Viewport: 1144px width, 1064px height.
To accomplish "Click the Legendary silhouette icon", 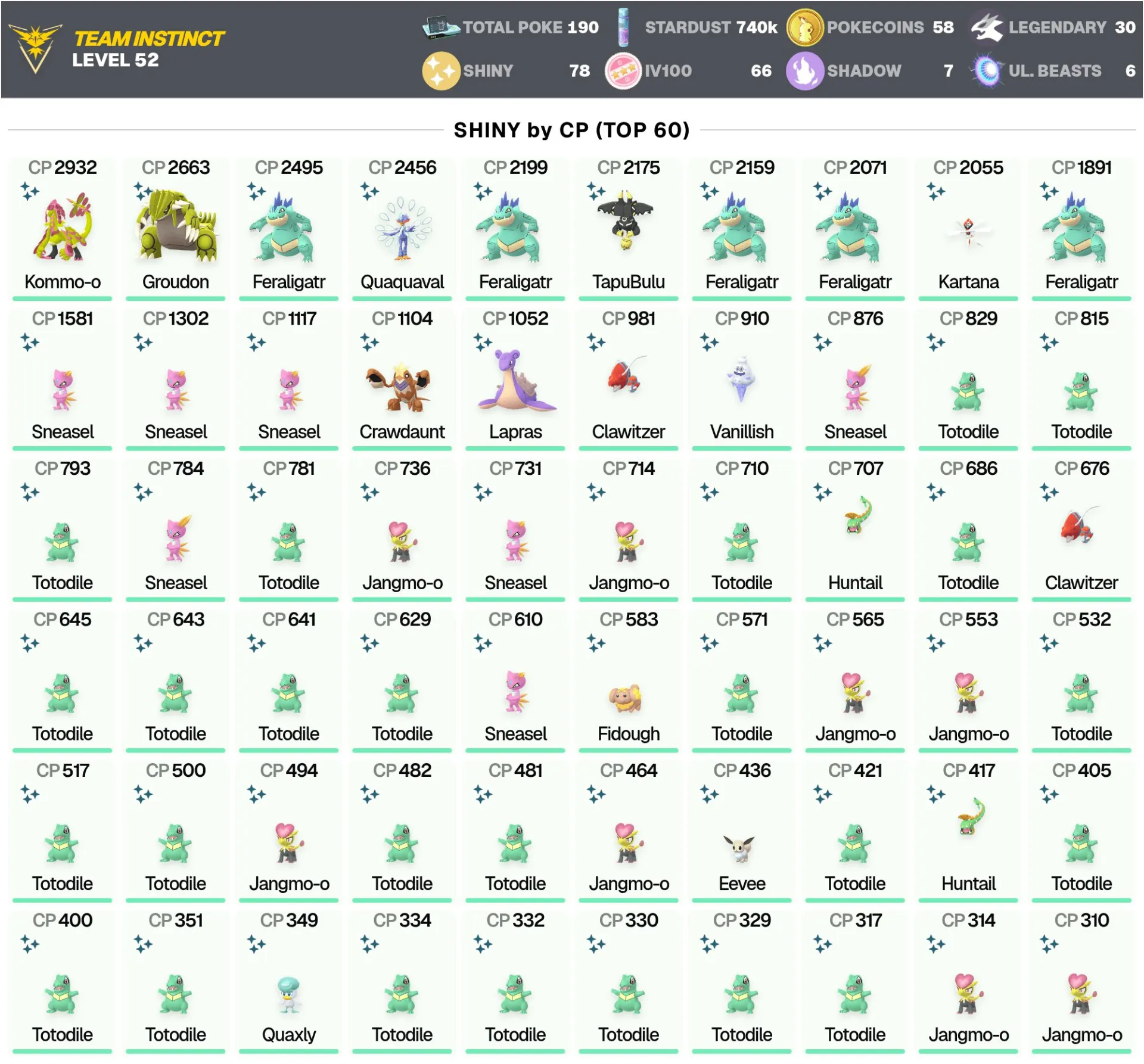I will pos(987,27).
